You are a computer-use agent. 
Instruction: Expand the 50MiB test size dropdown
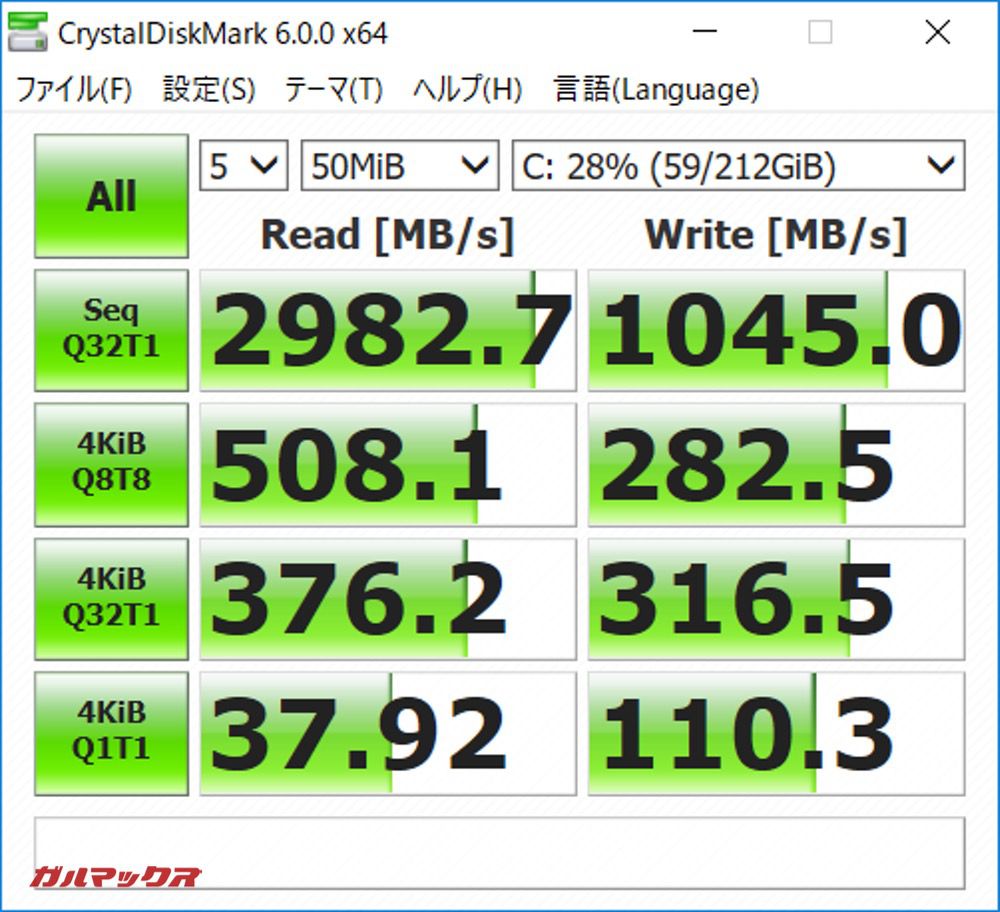399,166
